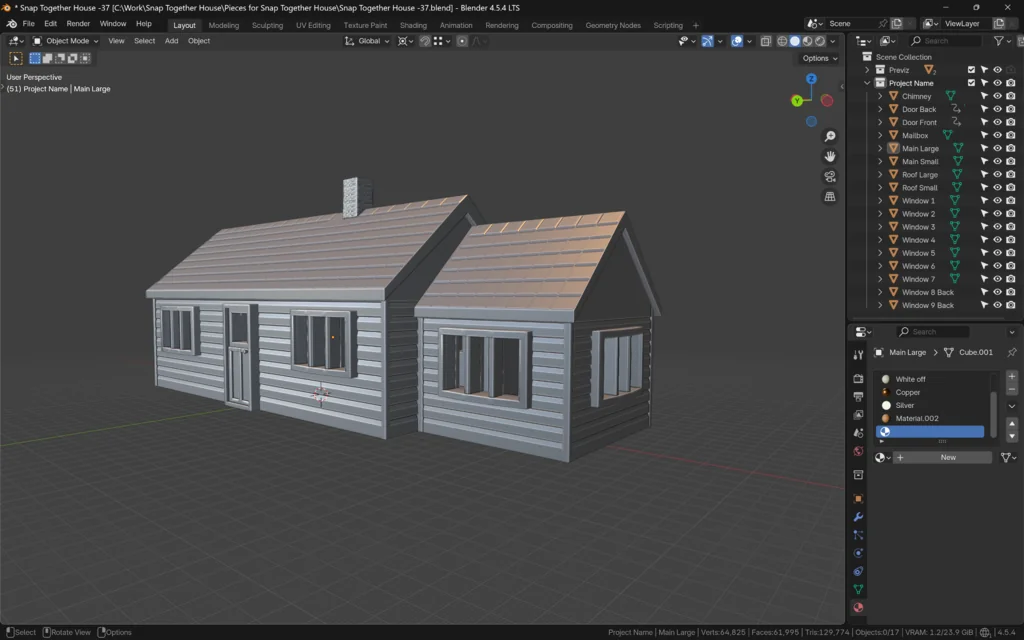Open the Render menu in the top bar
This screenshot has width=1024, height=640.
point(78,23)
